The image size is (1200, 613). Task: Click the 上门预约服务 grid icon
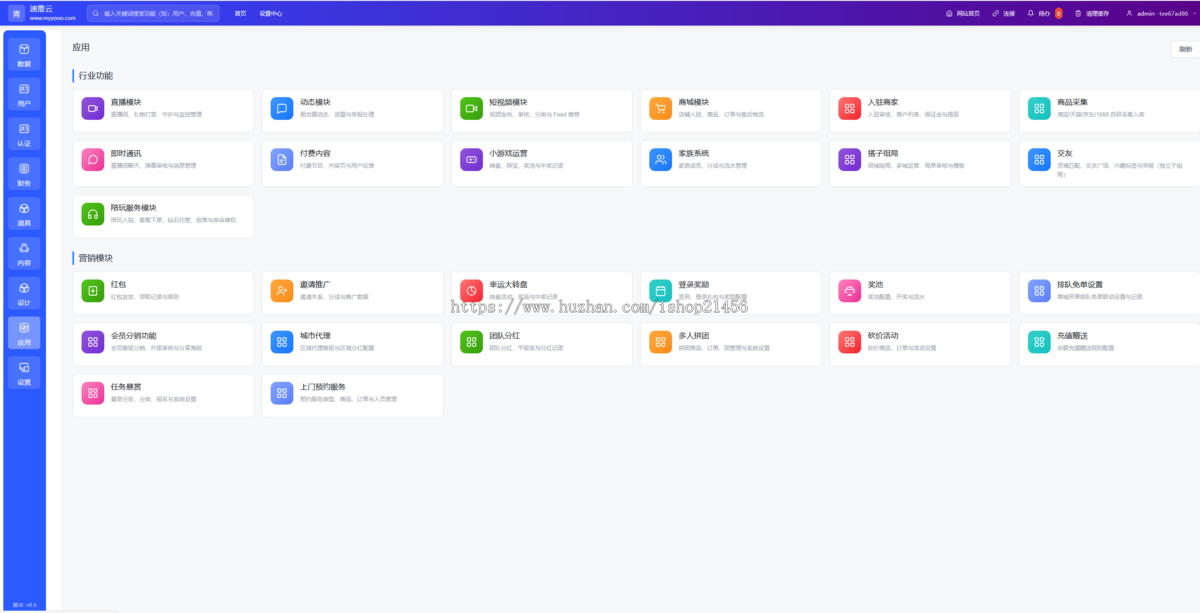pos(282,393)
